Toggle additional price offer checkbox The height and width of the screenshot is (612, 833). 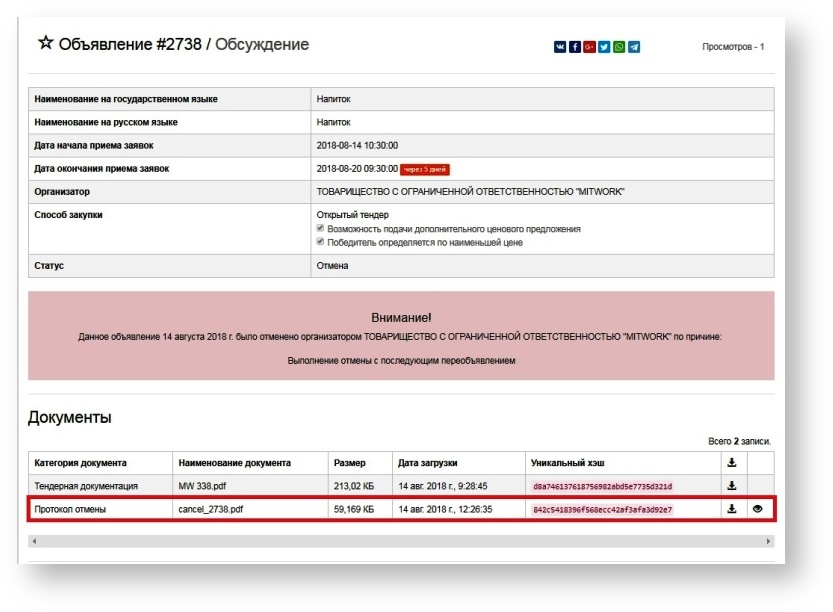coord(321,229)
